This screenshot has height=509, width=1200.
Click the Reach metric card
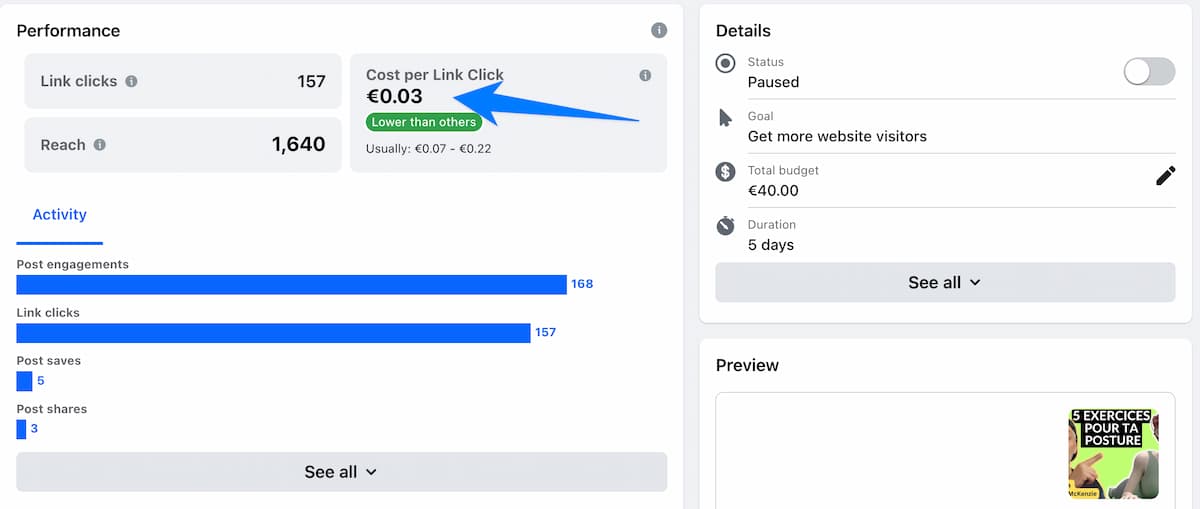pos(183,145)
